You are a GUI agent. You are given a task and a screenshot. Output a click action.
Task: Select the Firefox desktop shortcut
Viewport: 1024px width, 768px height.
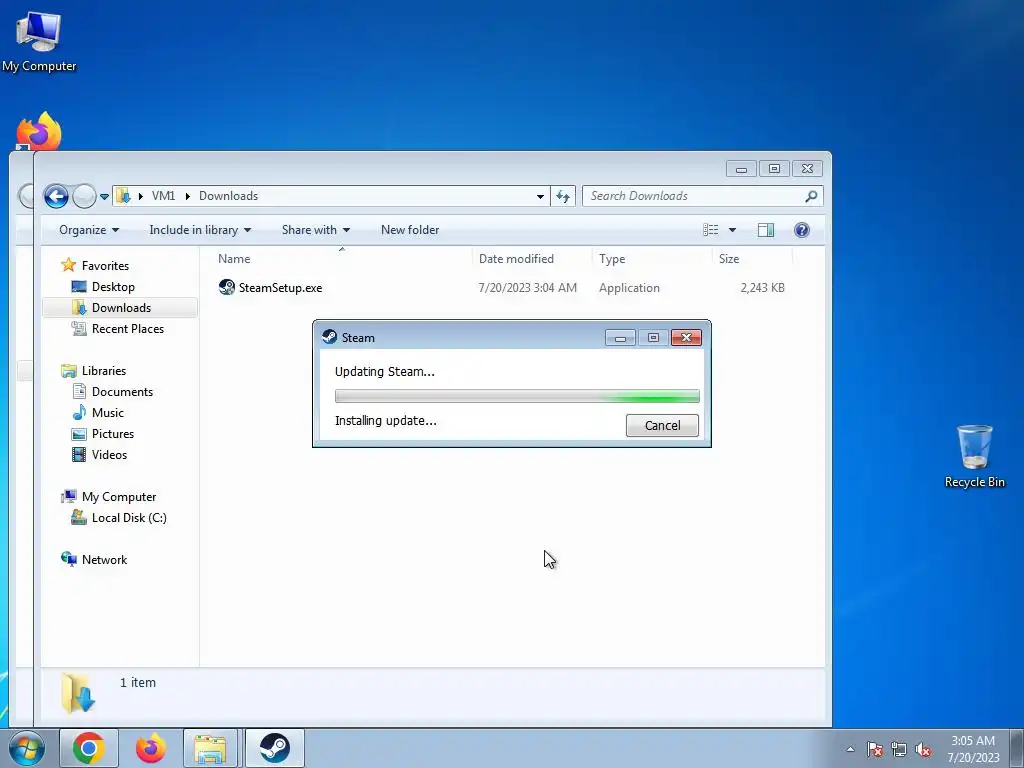tap(39, 131)
